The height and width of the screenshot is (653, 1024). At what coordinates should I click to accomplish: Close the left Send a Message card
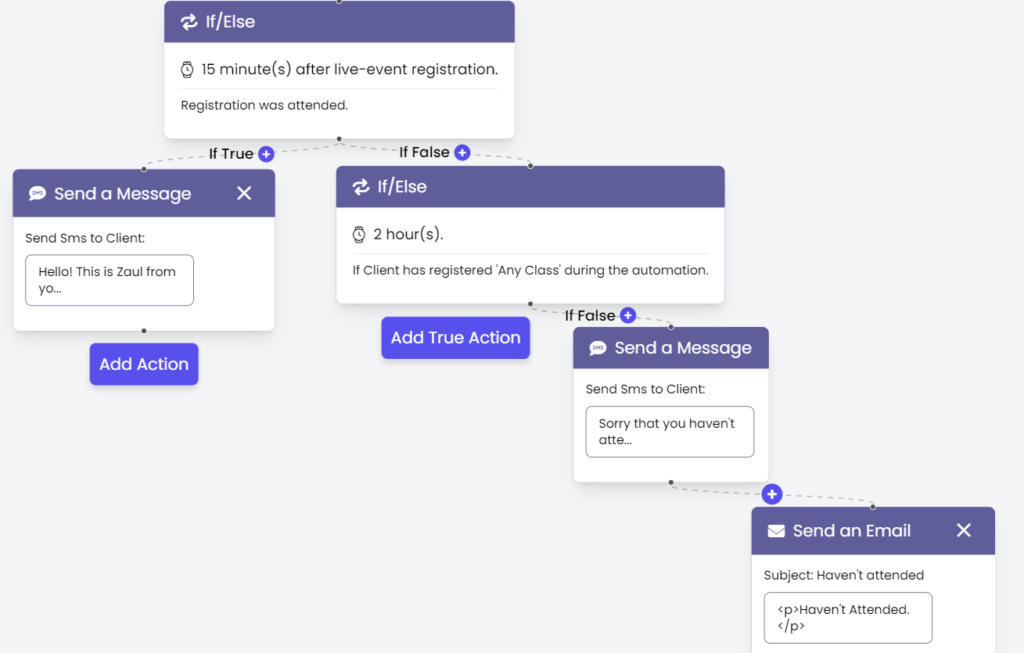(x=244, y=193)
